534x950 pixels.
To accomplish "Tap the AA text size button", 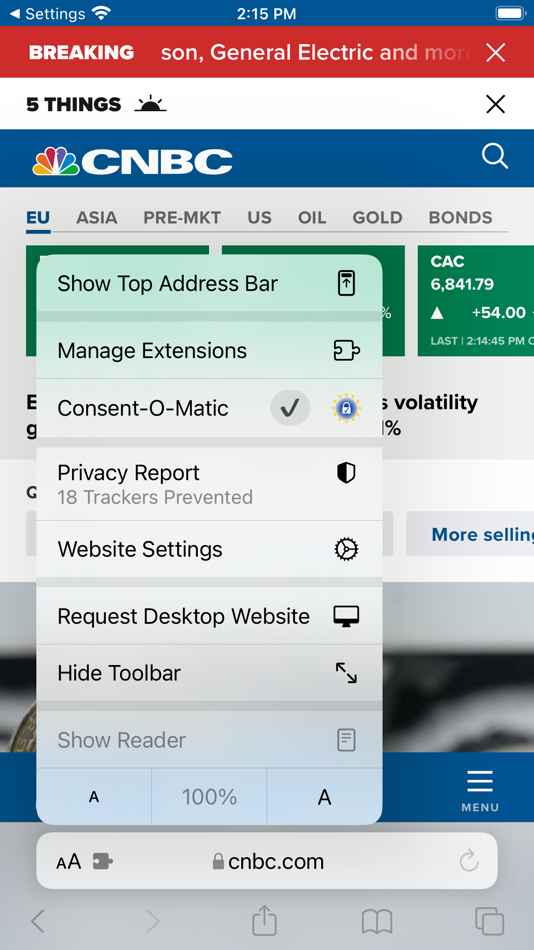I will (68, 861).
